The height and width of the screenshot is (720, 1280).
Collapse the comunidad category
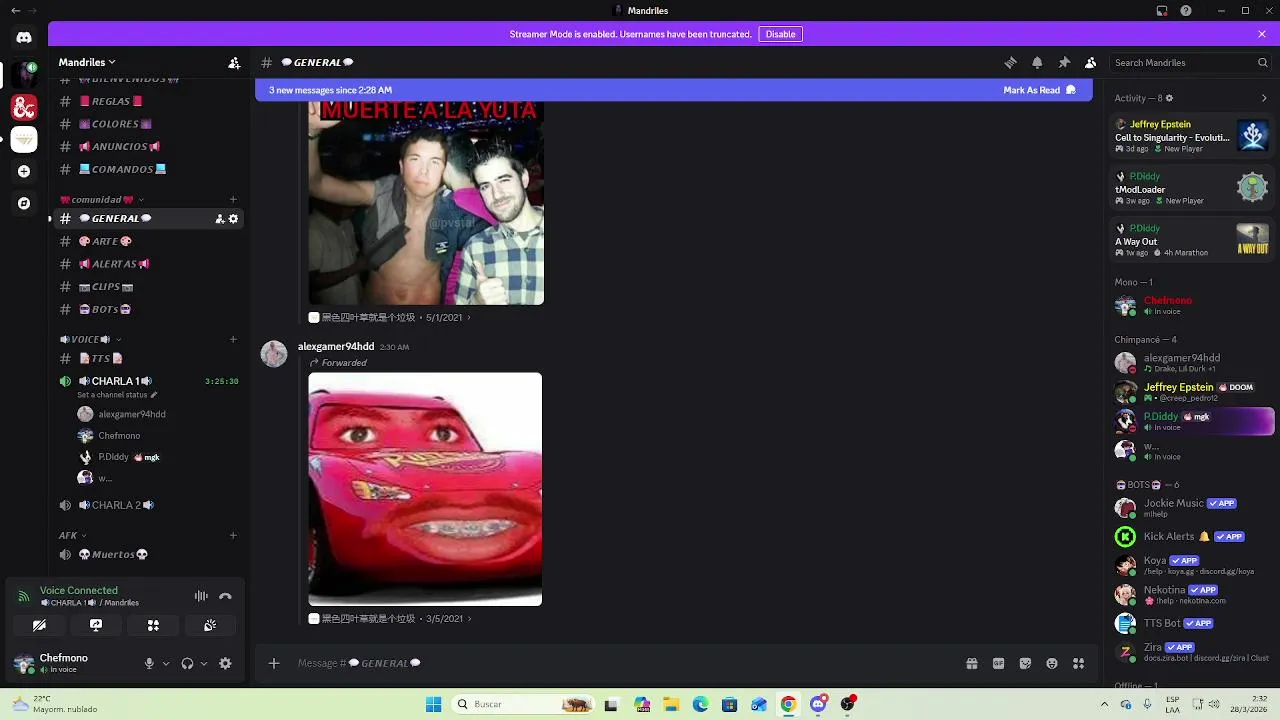[100, 199]
